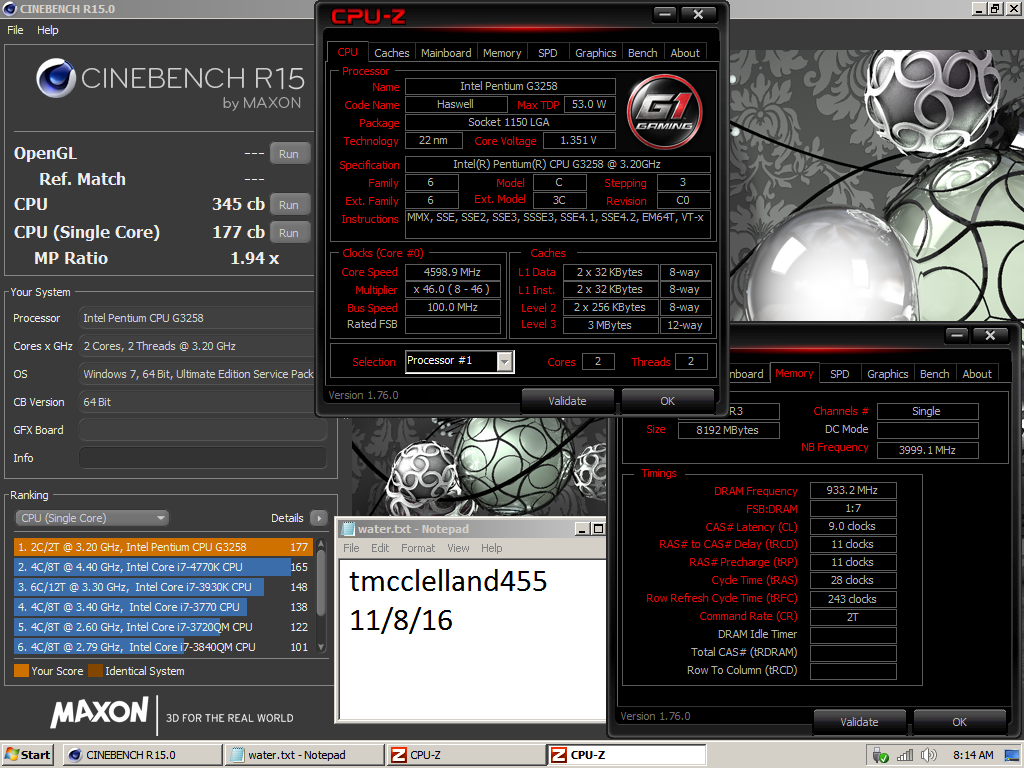Open the Processor #1 selection dropdown
Image resolution: width=1024 pixels, height=768 pixels.
click(x=460, y=361)
